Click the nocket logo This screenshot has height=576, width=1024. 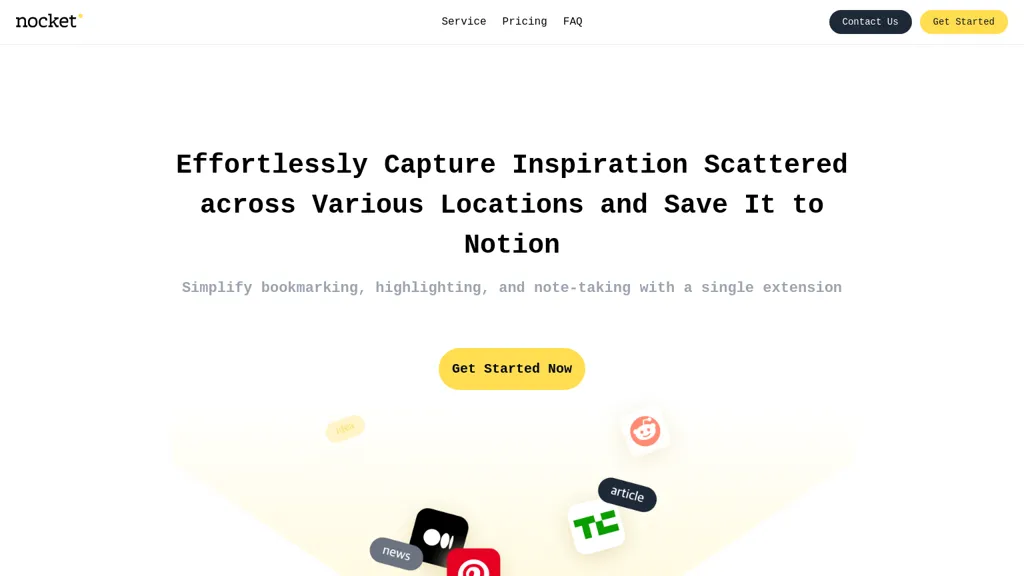[49, 21]
